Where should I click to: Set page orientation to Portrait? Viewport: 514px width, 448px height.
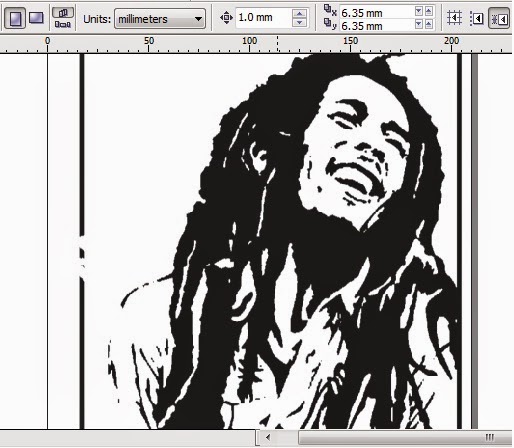[x=15, y=18]
